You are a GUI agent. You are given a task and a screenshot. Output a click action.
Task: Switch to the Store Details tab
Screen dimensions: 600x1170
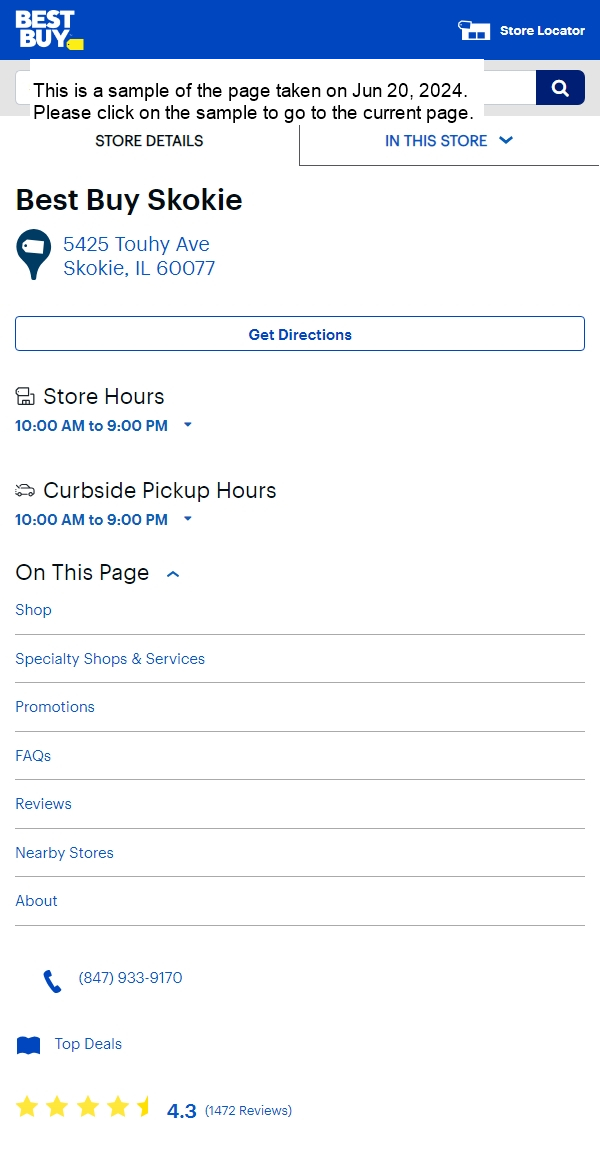coord(149,141)
